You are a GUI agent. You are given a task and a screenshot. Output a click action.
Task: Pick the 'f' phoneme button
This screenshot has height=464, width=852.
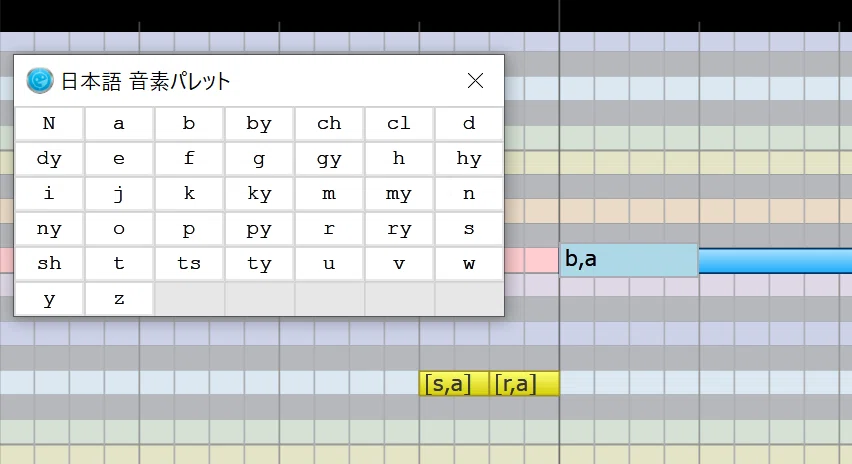[x=189, y=159]
